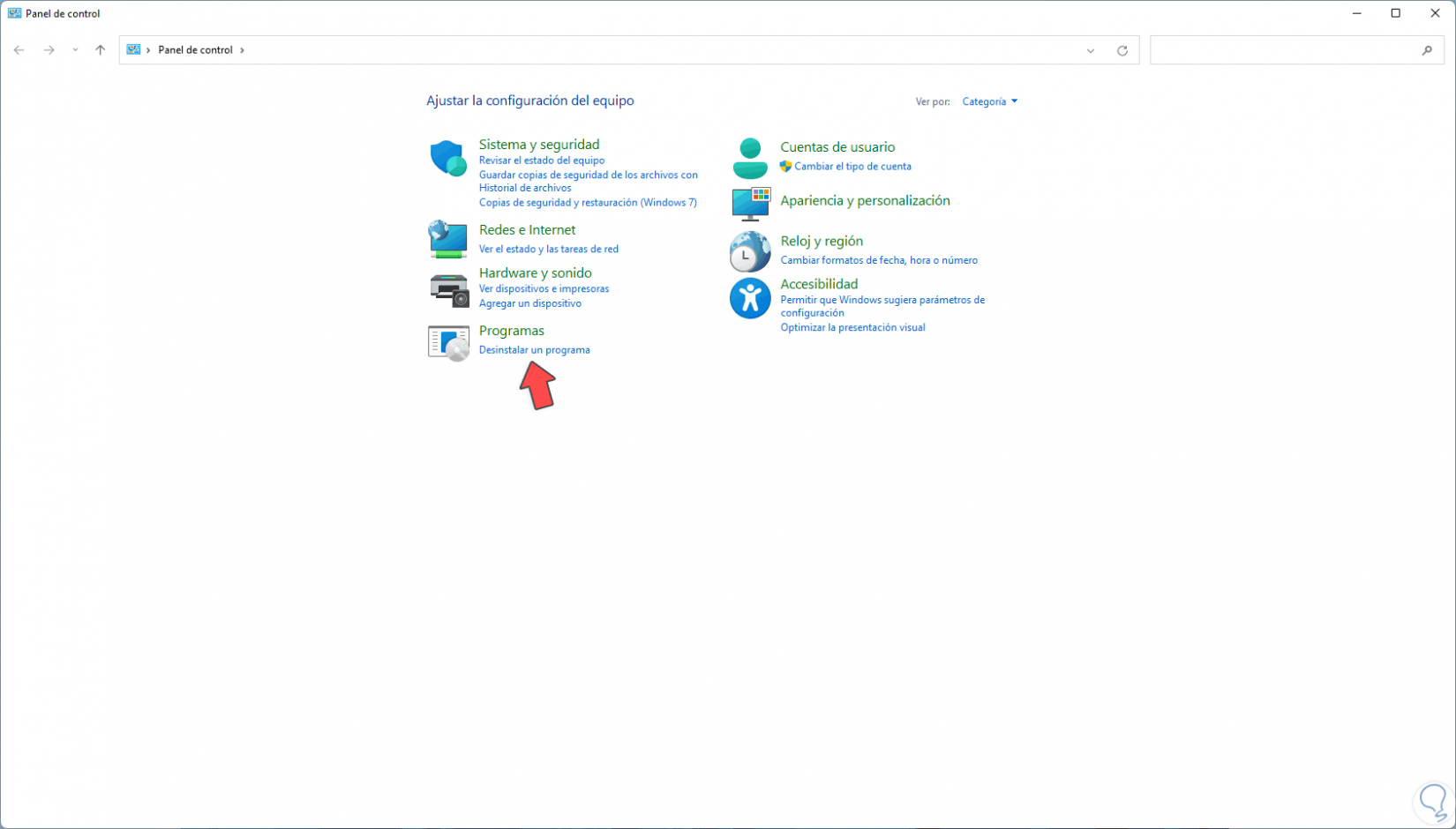Click the Panel de control breadcrumb
The width and height of the screenshot is (1456, 829).
[x=195, y=50]
